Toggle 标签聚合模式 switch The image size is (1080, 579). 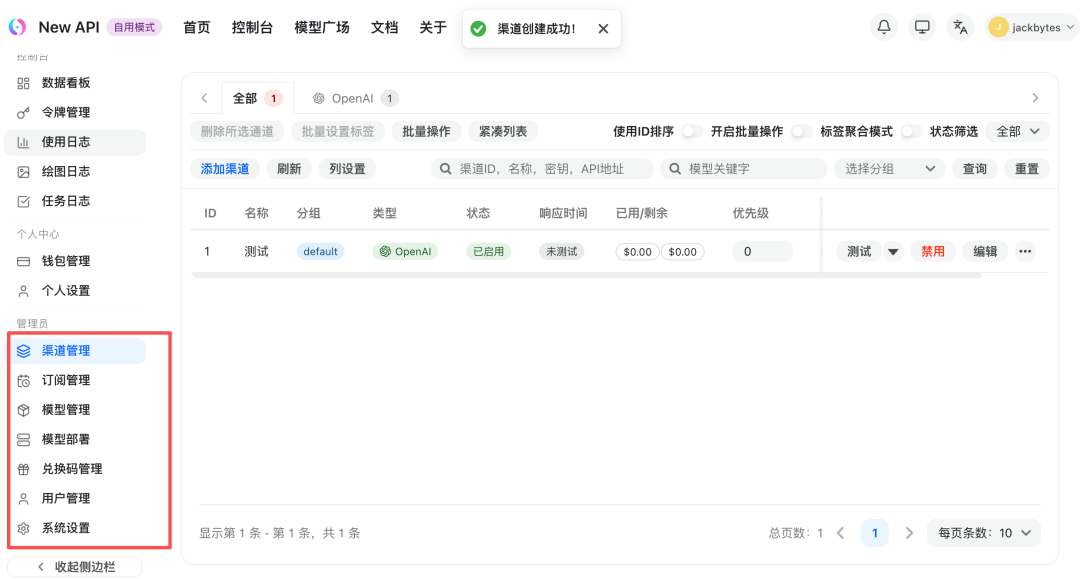tap(911, 131)
